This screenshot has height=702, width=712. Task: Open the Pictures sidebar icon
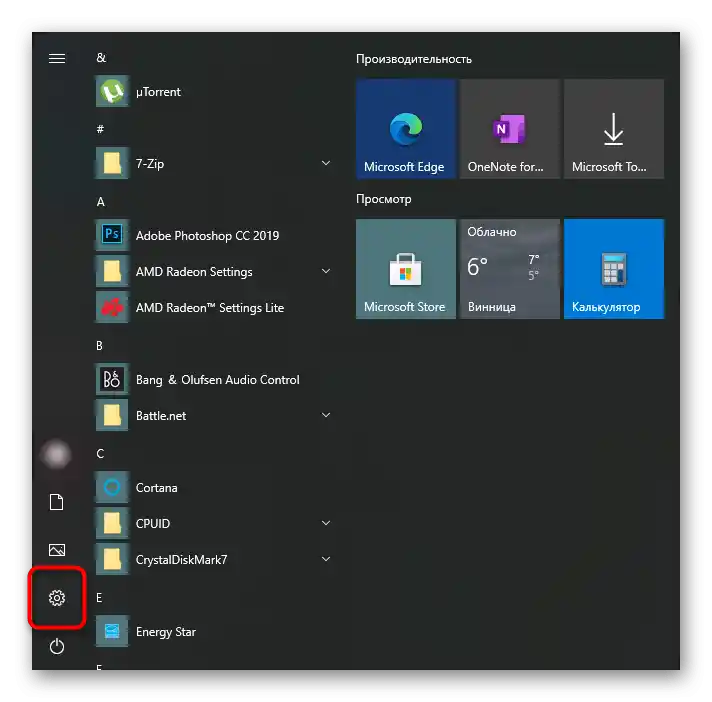click(x=57, y=550)
